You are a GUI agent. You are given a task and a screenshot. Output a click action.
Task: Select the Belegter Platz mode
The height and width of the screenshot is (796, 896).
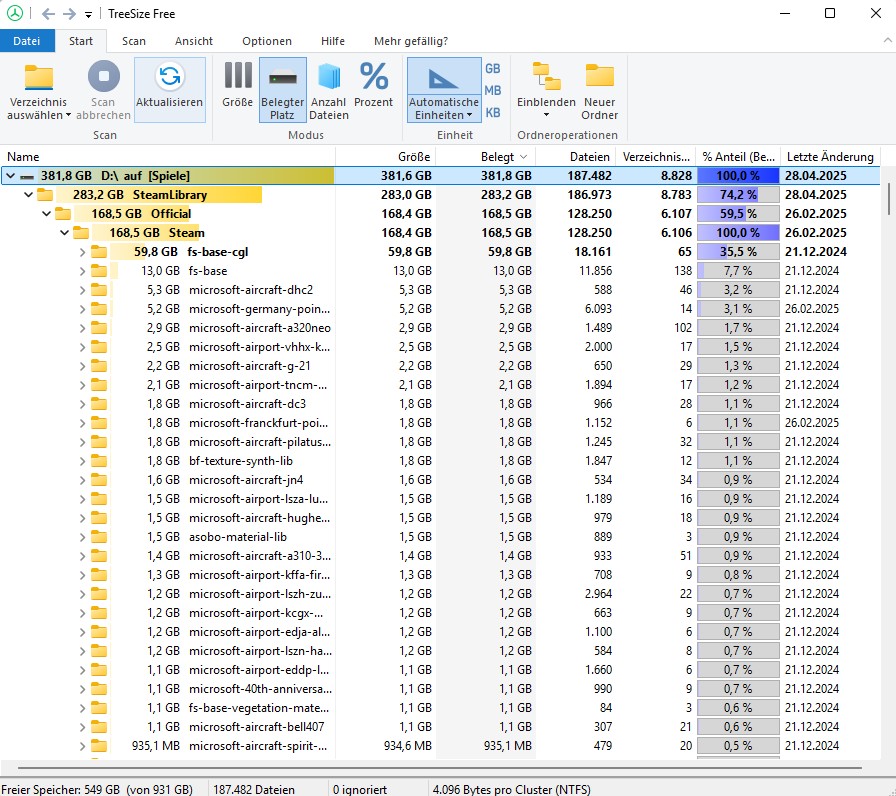coord(282,90)
